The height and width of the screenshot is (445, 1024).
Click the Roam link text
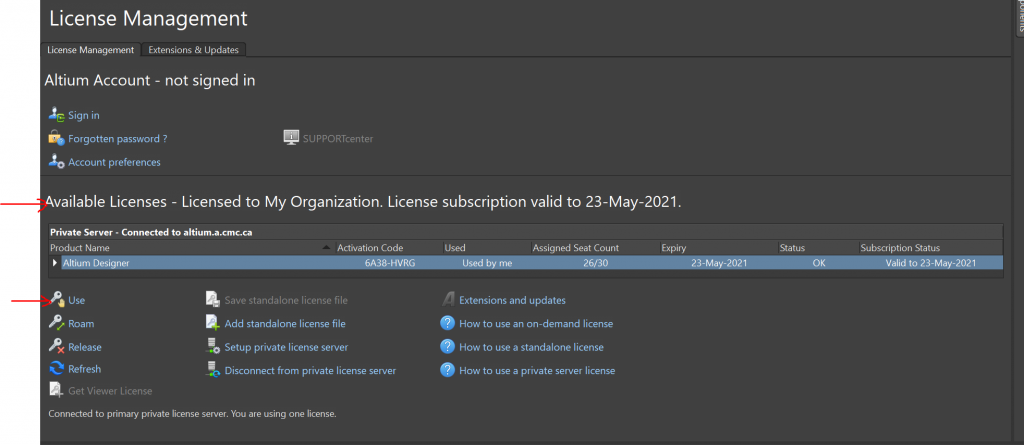point(81,323)
